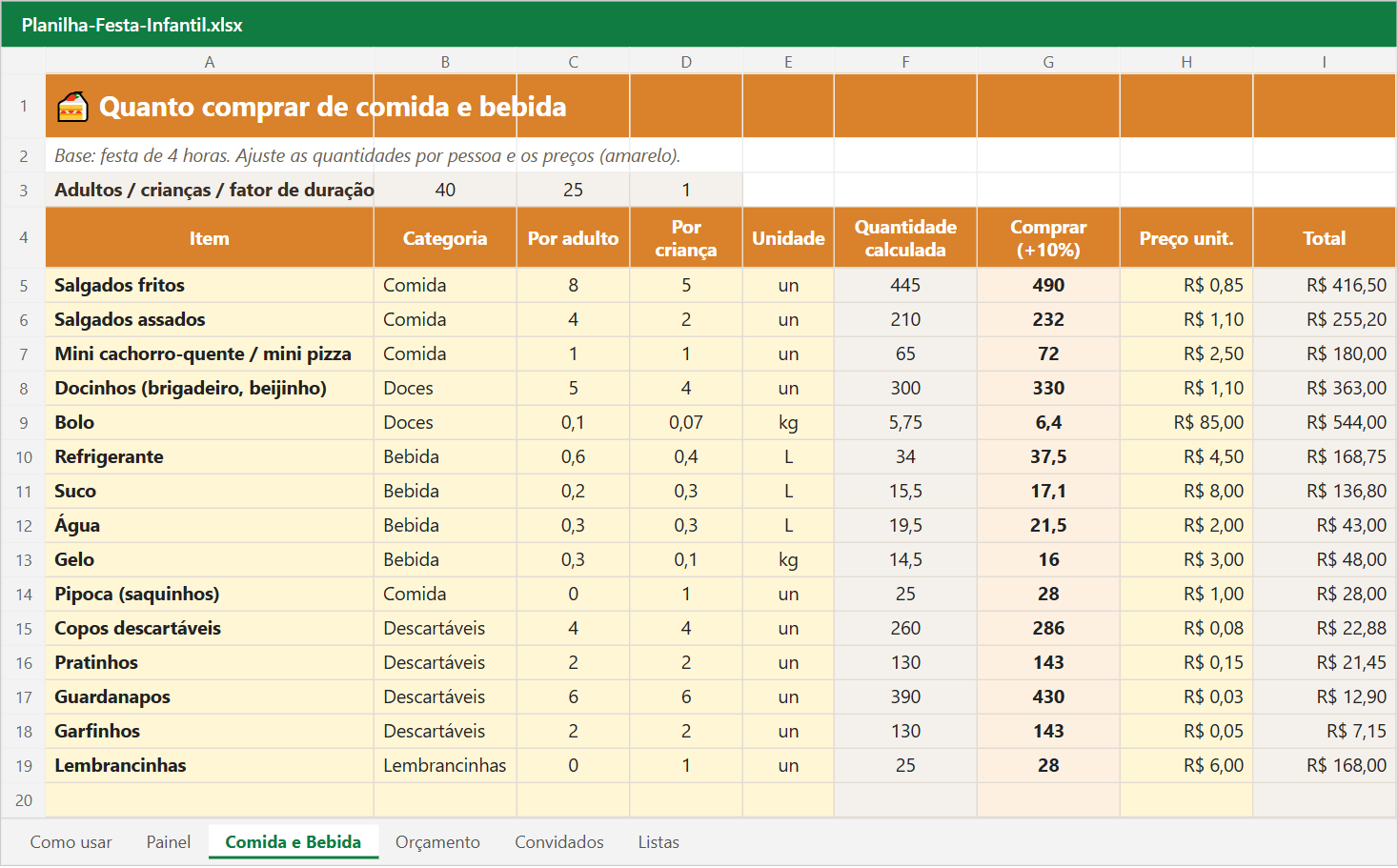Select the Bolo total cell R$ 544,00
The image size is (1398, 868).
click(1325, 423)
